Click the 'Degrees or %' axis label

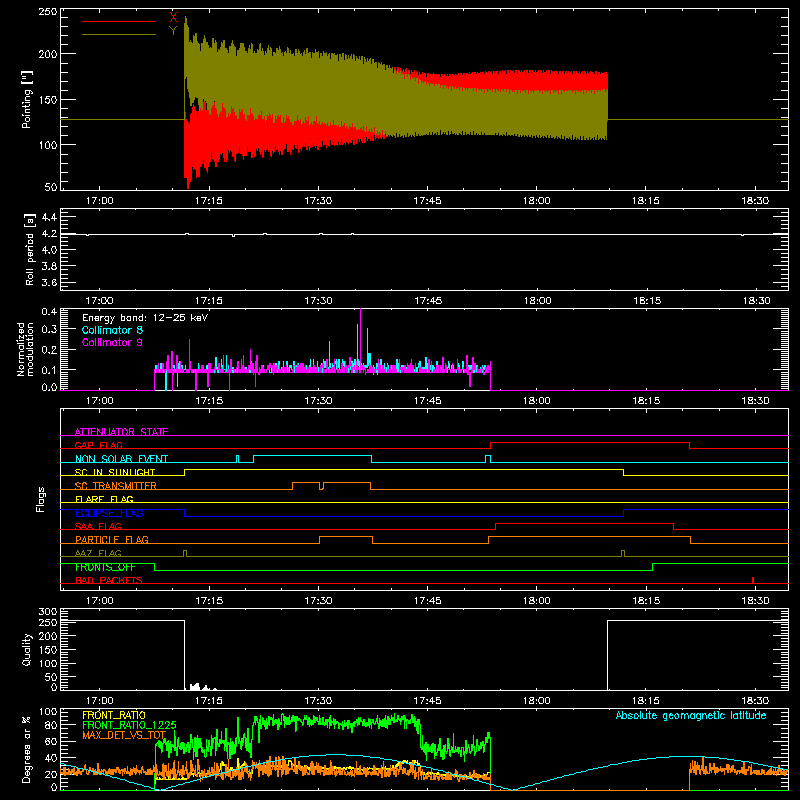tap(27, 749)
